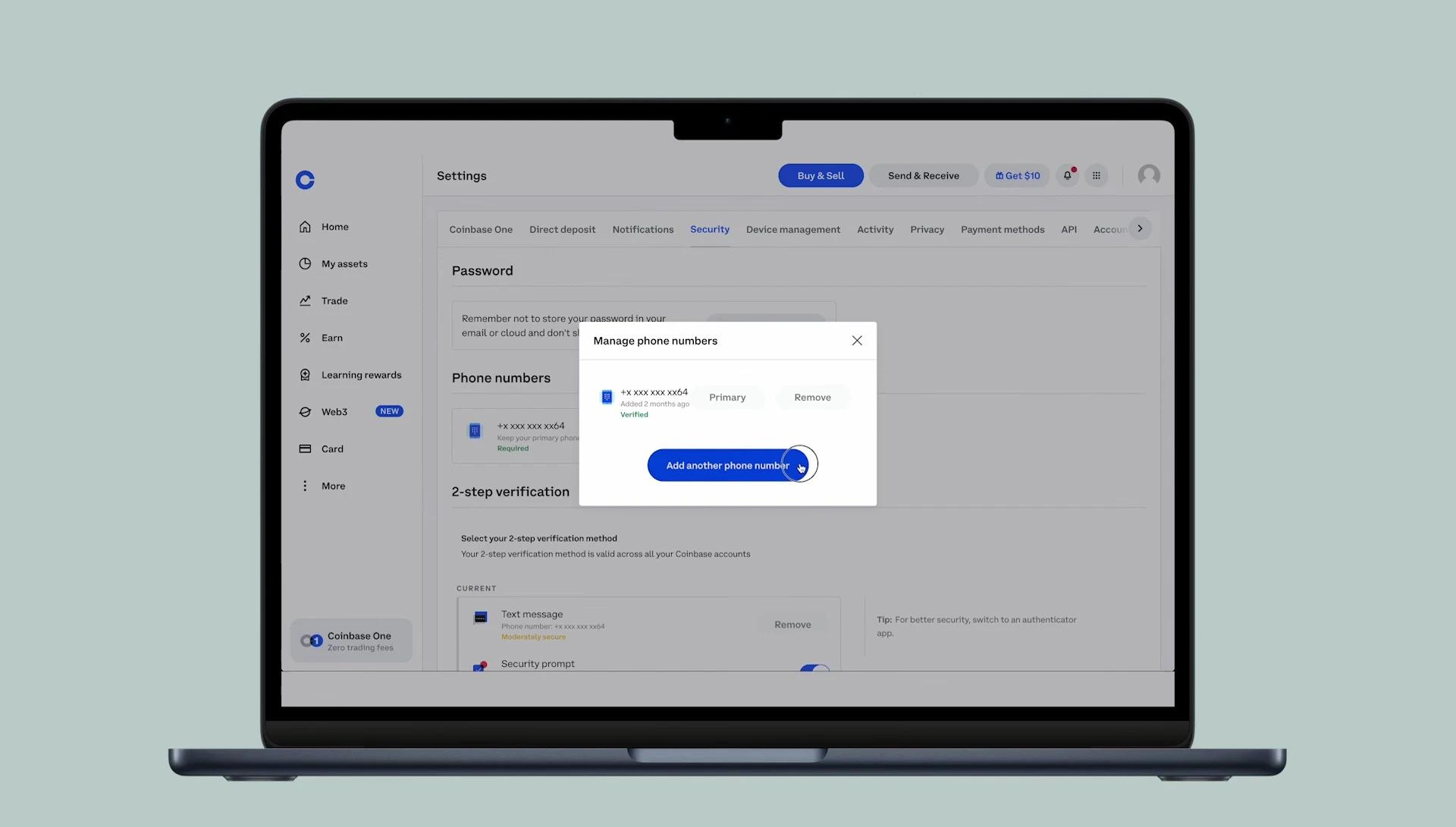Open Learning rewards in sidebar
This screenshot has height=827, width=1456.
361,375
